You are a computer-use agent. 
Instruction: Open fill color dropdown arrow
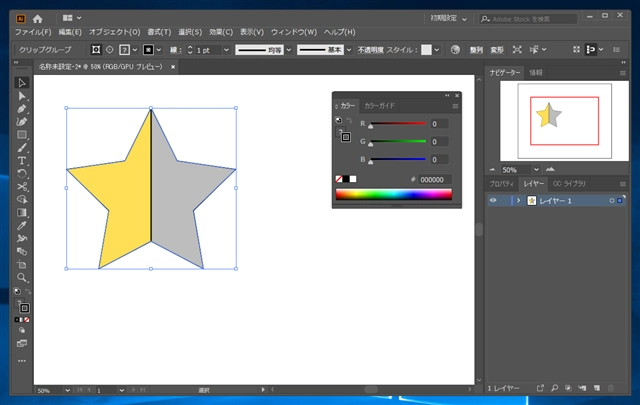135,50
